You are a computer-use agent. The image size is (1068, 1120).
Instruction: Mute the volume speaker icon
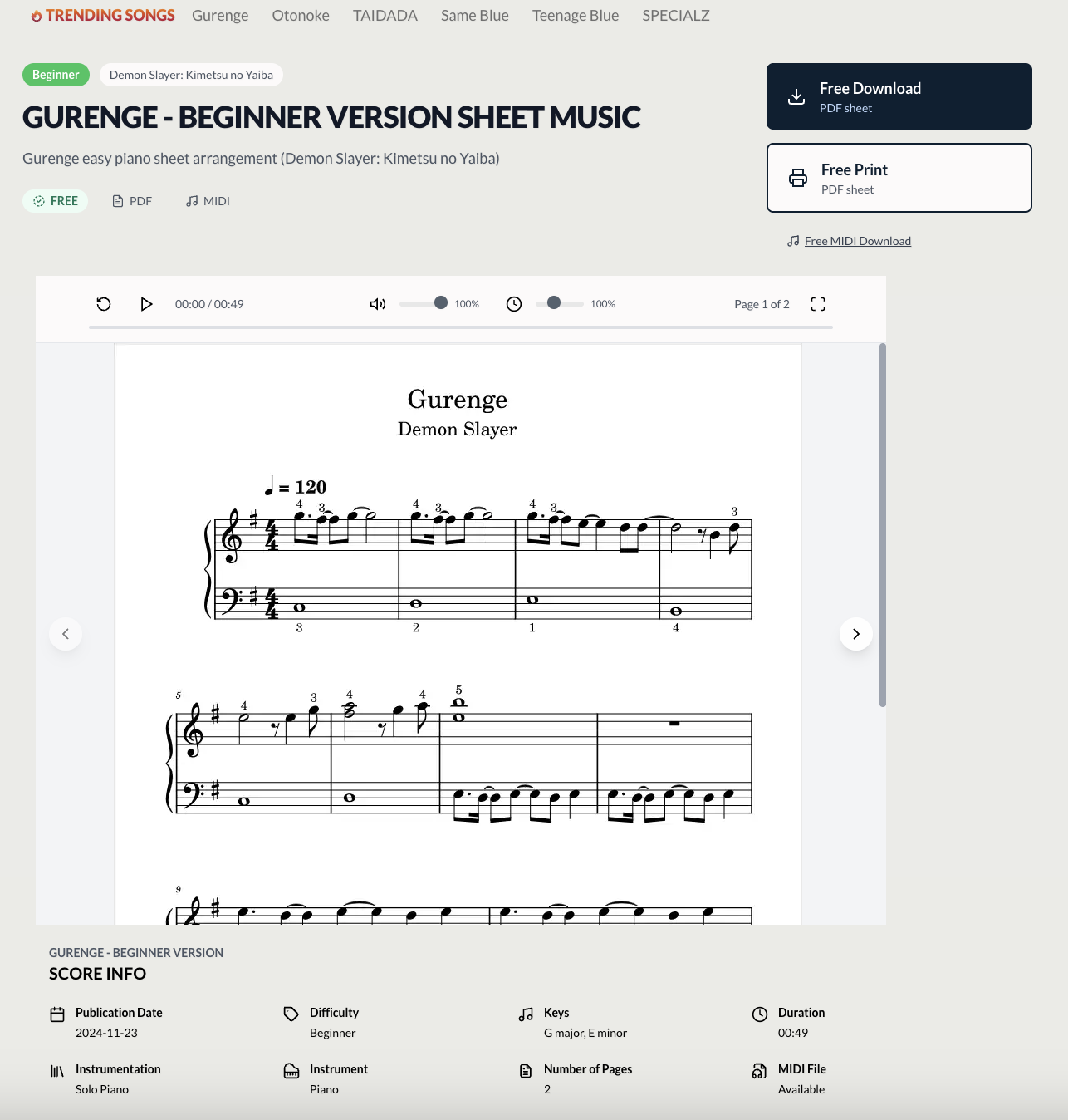[x=378, y=304]
